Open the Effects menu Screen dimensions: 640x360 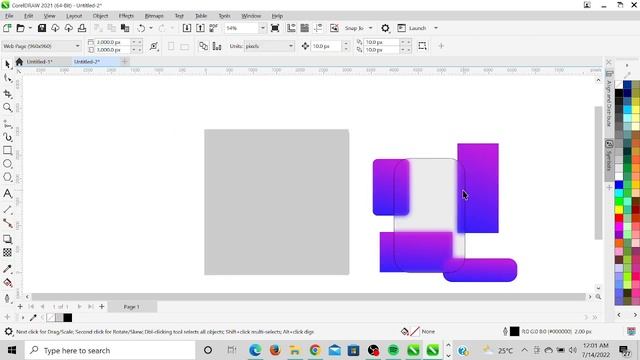point(126,16)
